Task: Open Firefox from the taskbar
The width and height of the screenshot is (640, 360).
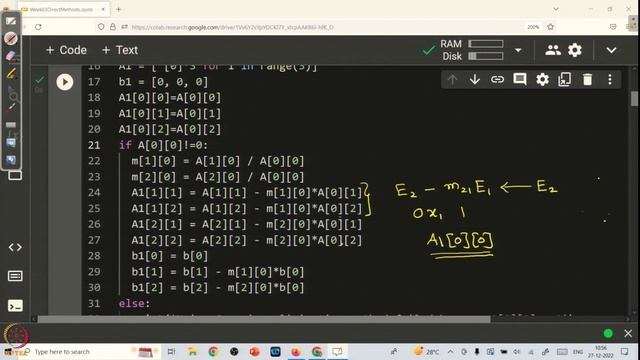Action: coord(296,351)
